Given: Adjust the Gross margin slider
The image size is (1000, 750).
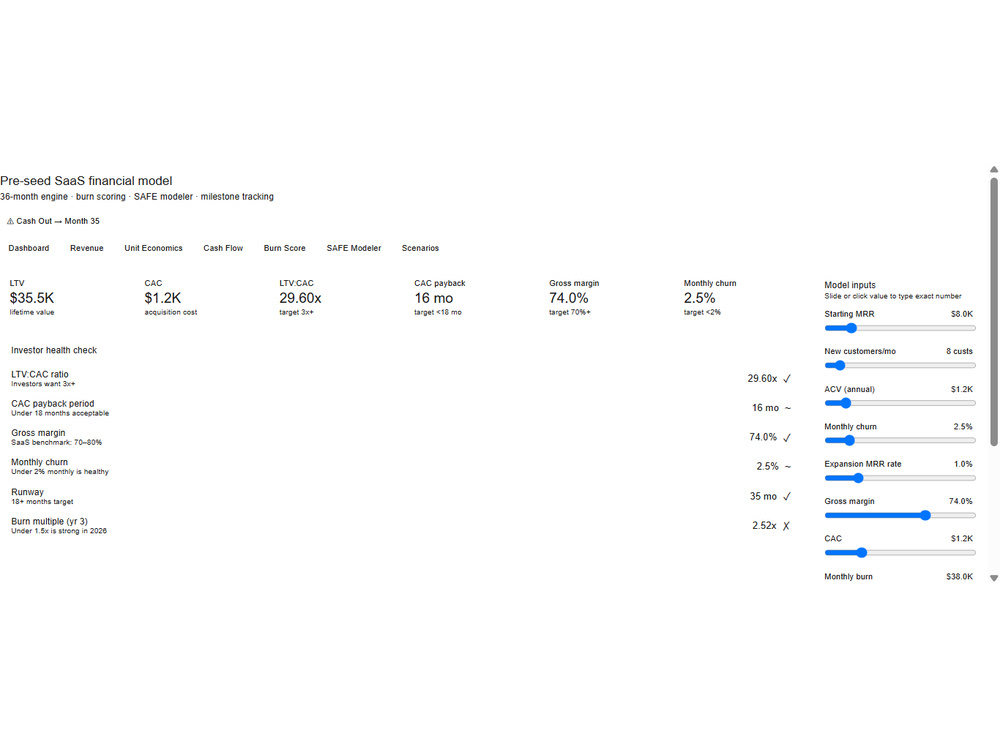Looking at the screenshot, I should [900, 515].
